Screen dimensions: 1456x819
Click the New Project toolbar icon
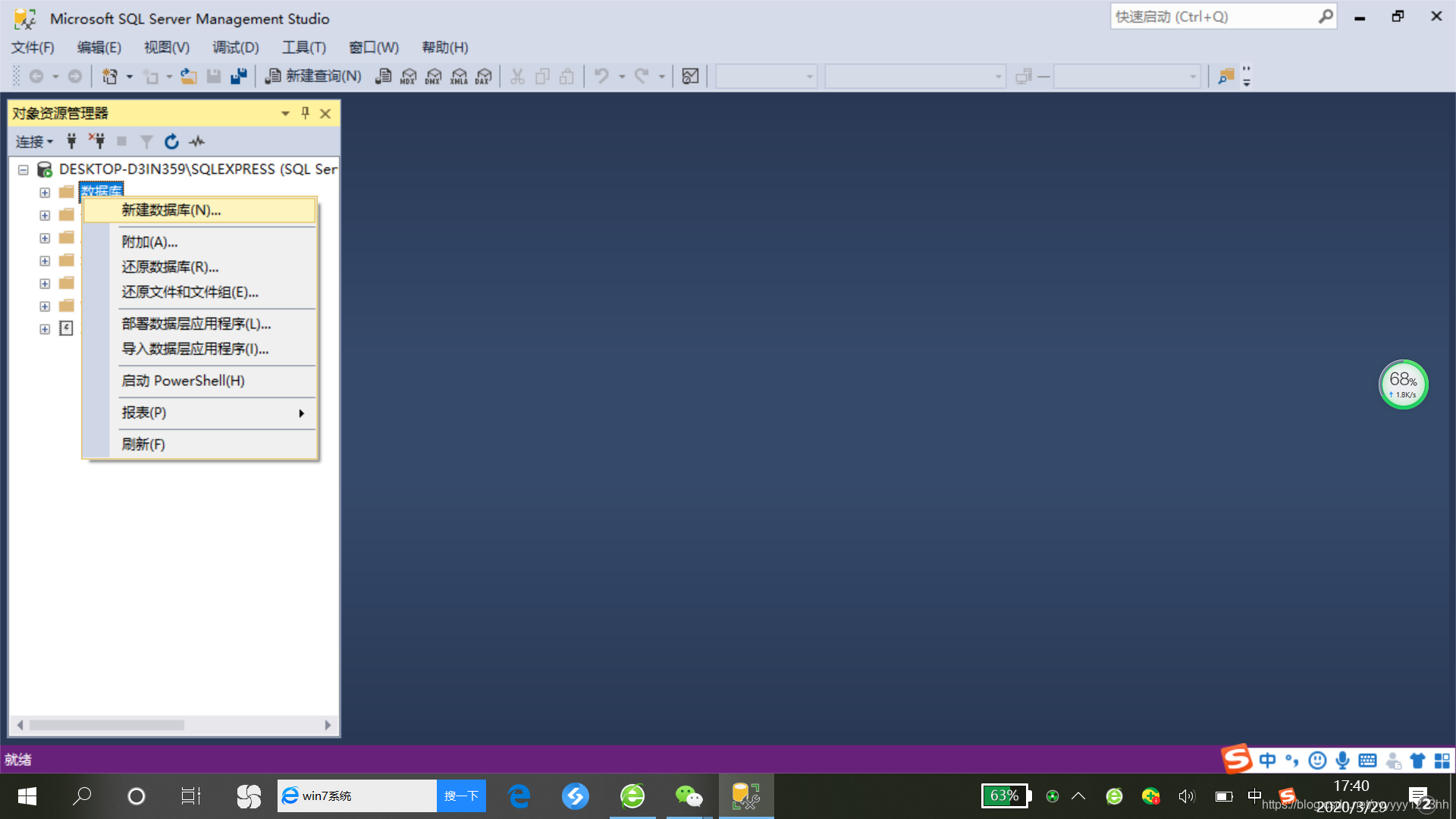(110, 77)
